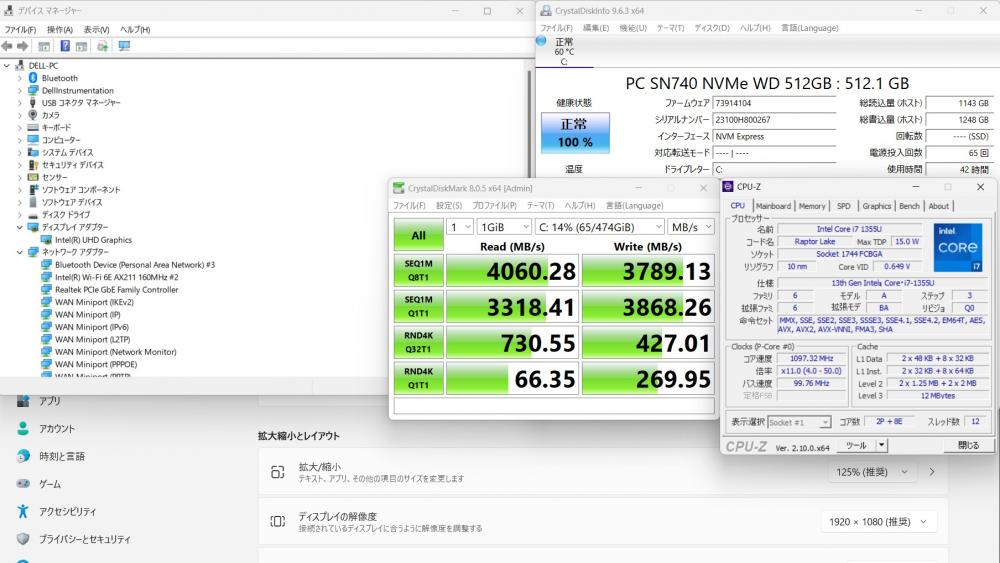This screenshot has height=563, width=1000.
Task: Switch to the Graphics tab in CPU-Z
Action: pyautogui.click(x=876, y=206)
